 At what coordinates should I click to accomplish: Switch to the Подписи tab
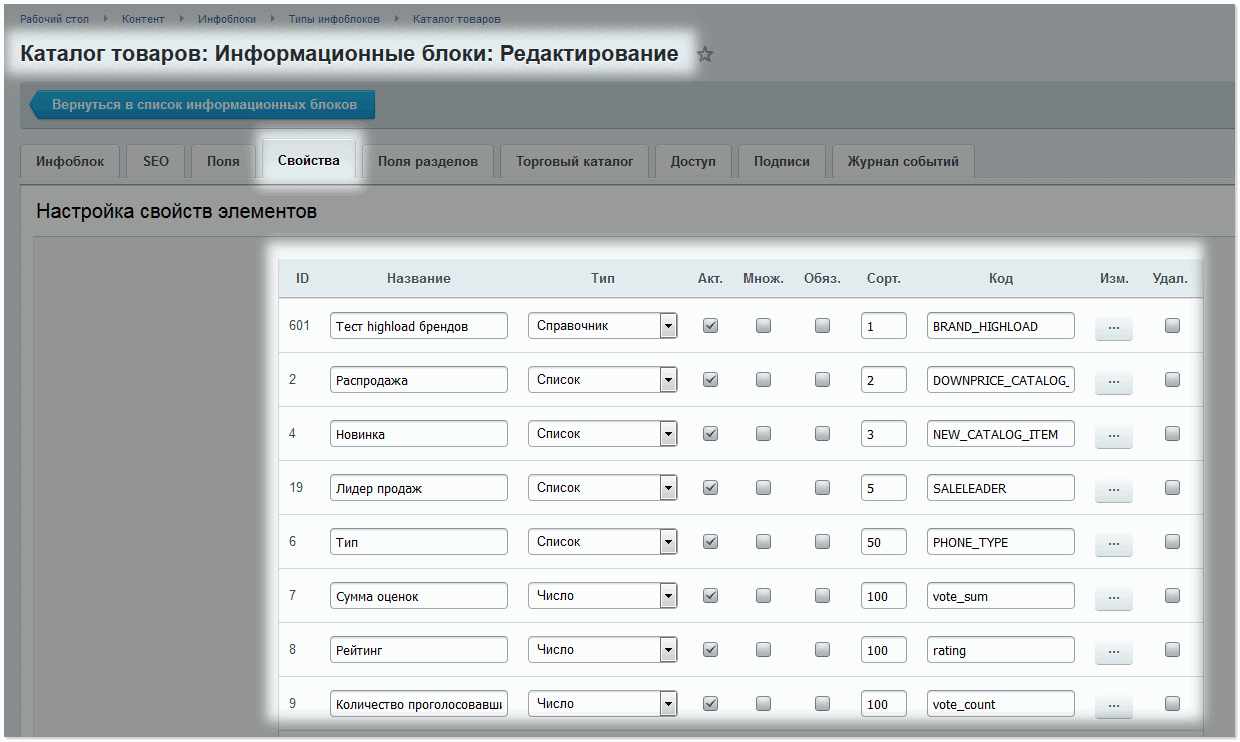click(782, 161)
